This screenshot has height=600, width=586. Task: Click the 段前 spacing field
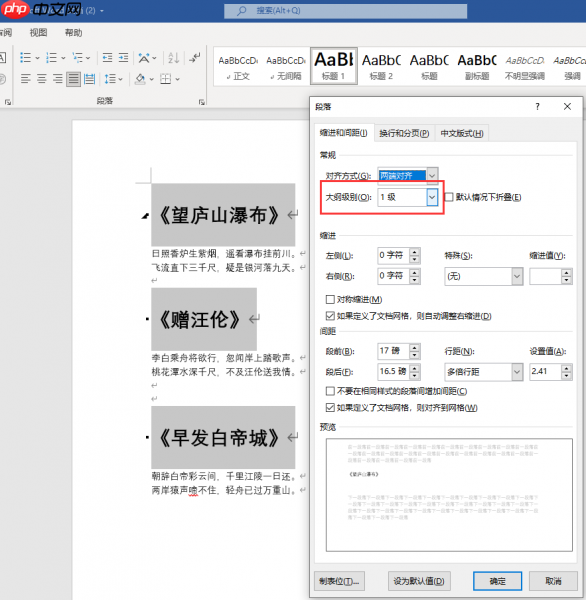[394, 351]
